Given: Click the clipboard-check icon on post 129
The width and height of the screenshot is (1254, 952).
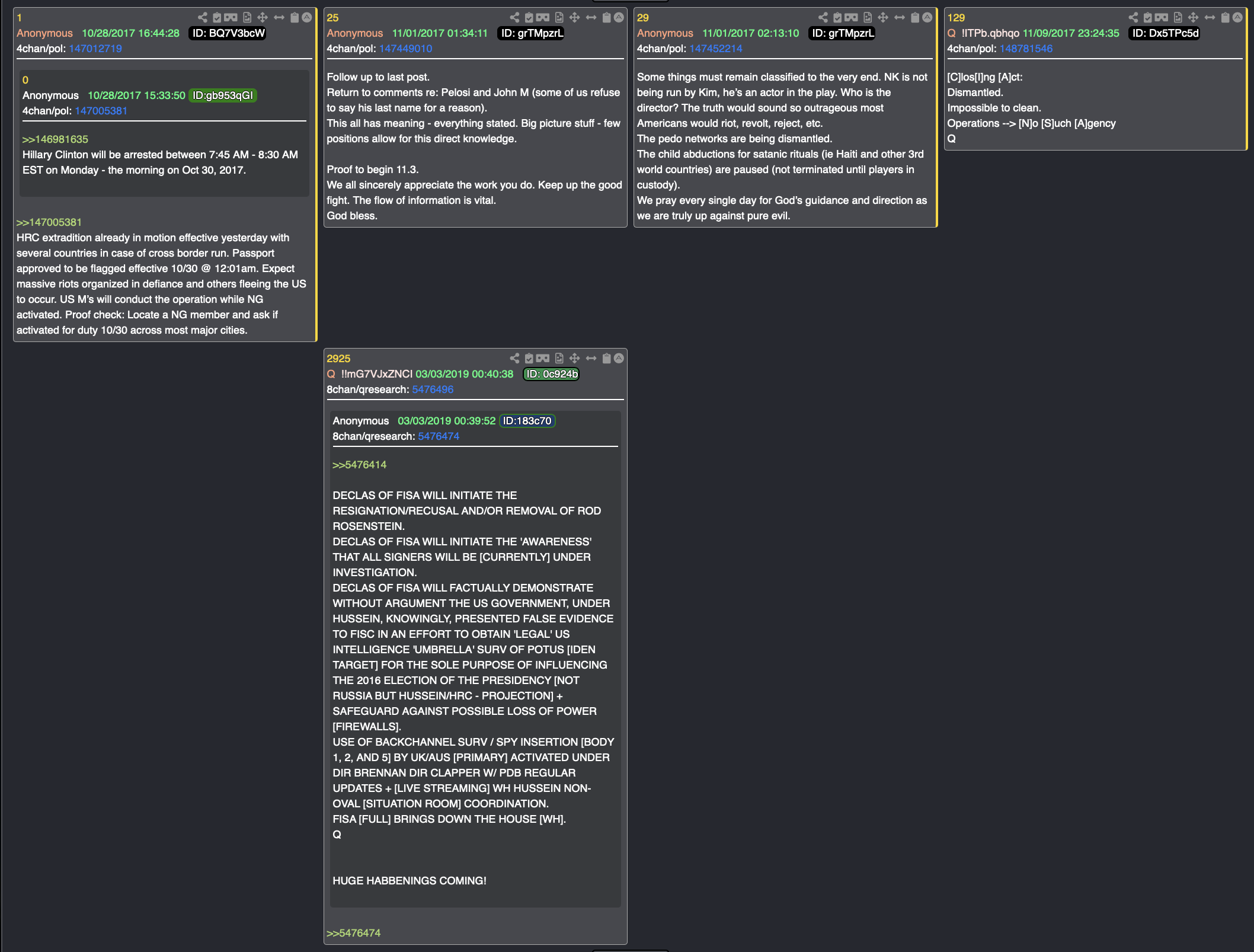Looking at the screenshot, I should click(x=1148, y=18).
